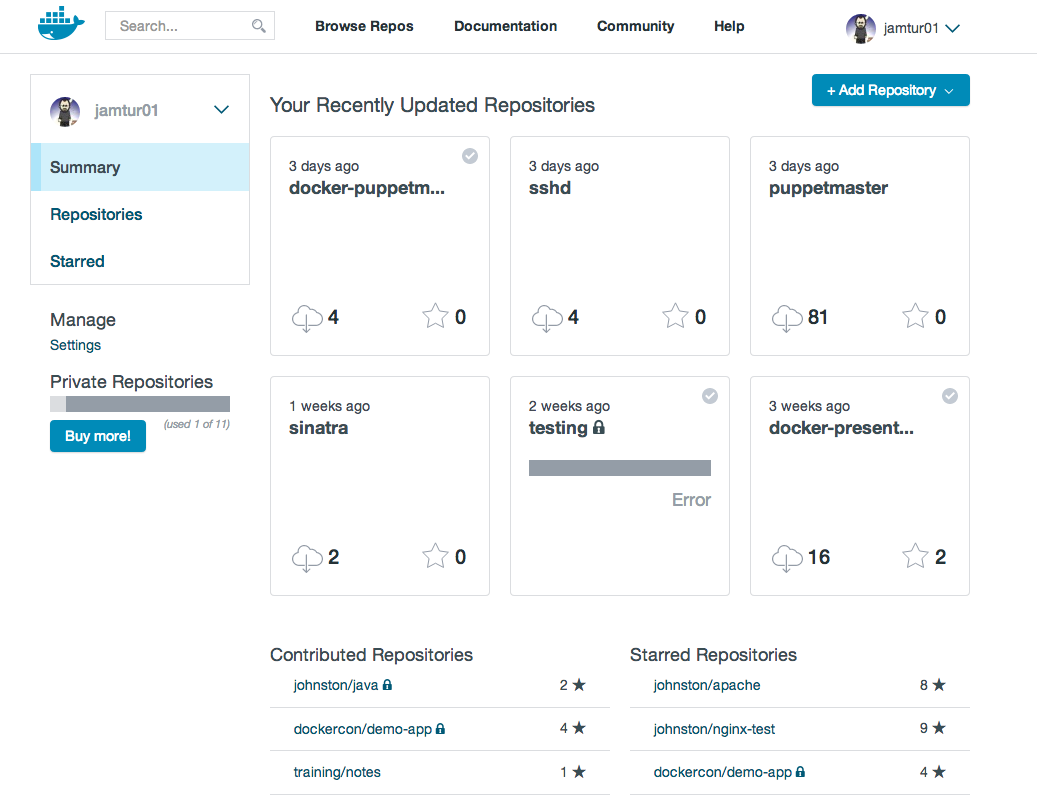This screenshot has height=799, width=1037.
Task: Click the "(used 1 of 11)" text
Action: 196,425
